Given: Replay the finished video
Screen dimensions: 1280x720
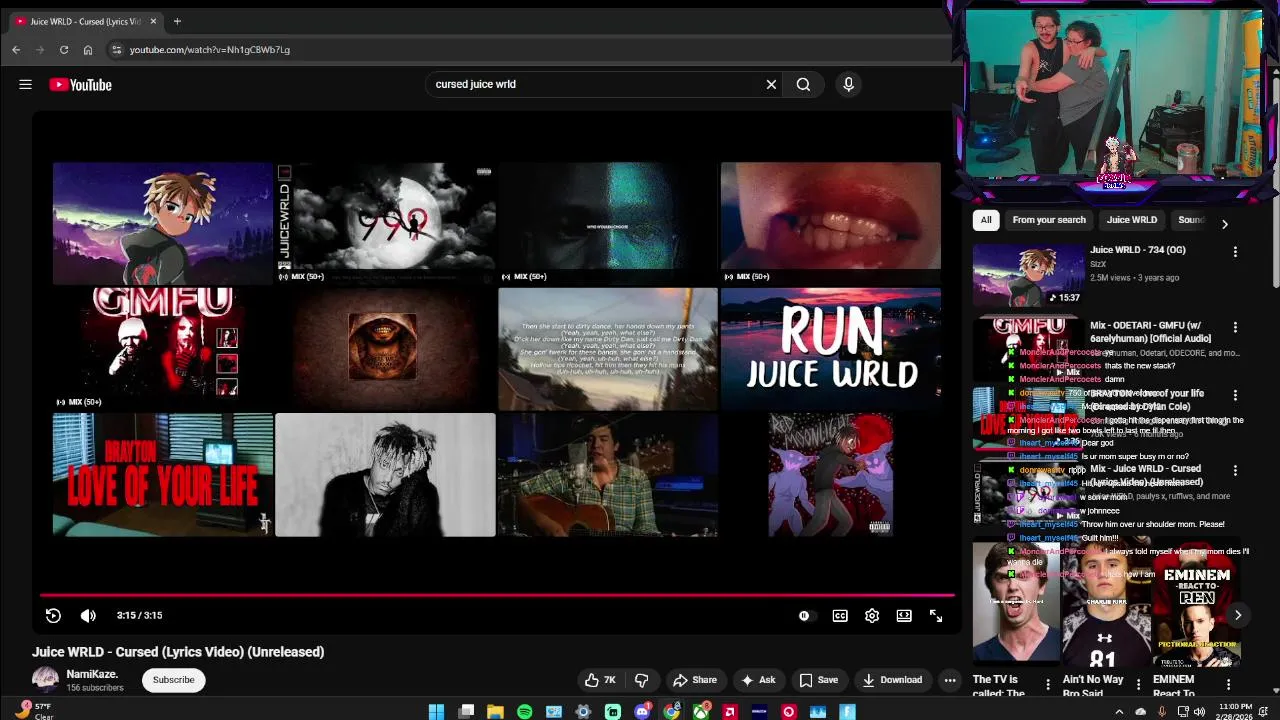Looking at the screenshot, I should [53, 616].
